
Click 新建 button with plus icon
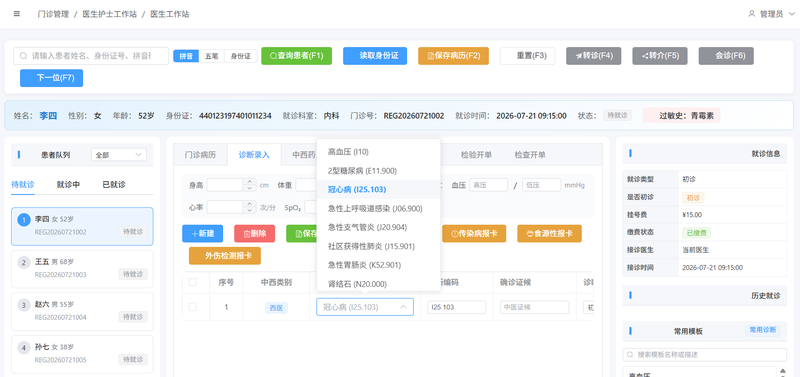pyautogui.click(x=203, y=234)
